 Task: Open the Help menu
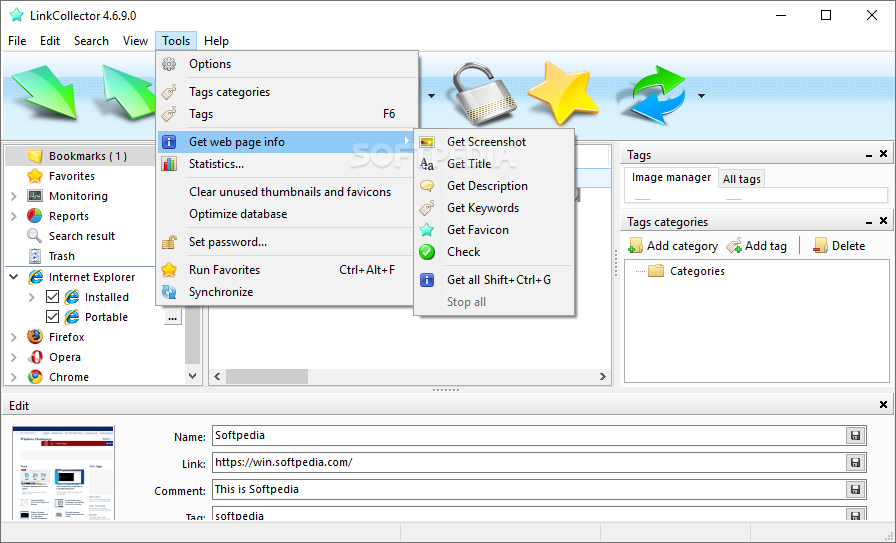pos(216,41)
